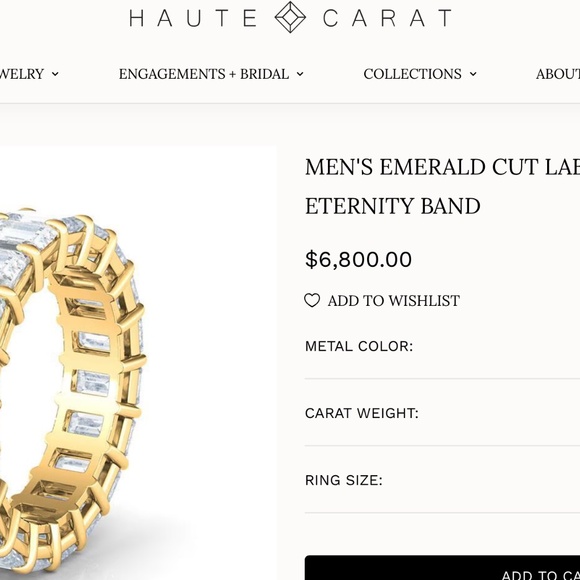Expand the Ring Size option row

pos(442,480)
